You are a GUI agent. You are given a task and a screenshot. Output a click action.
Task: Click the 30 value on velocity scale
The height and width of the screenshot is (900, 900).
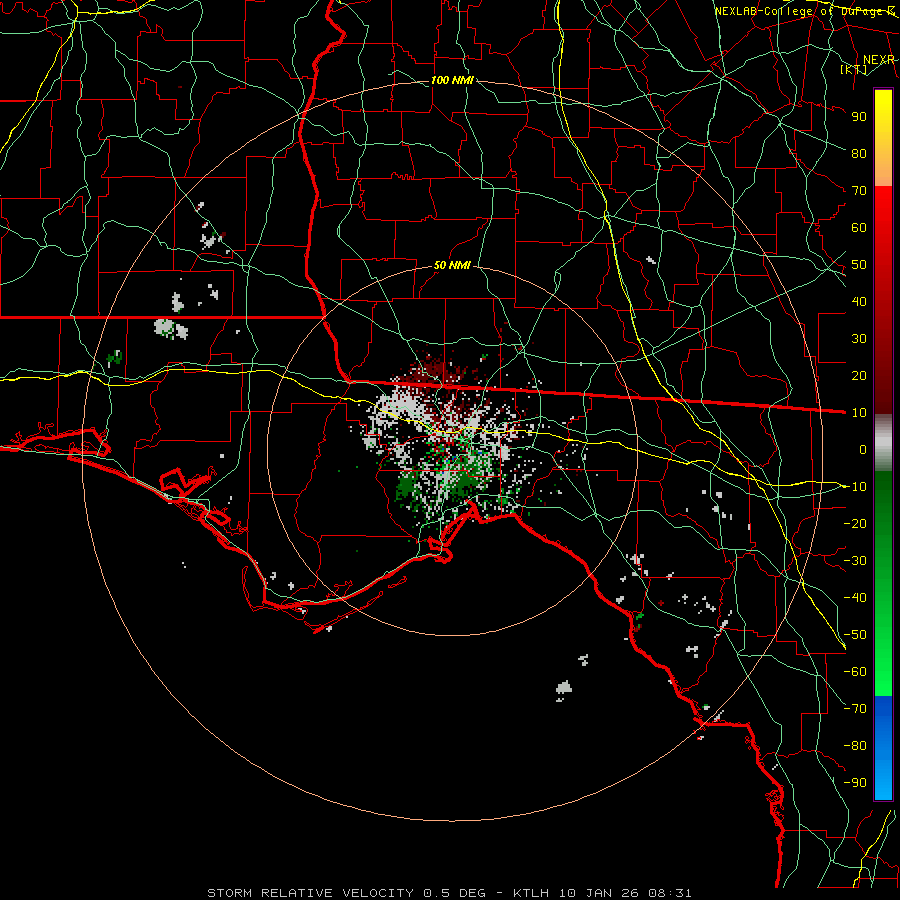coord(859,339)
